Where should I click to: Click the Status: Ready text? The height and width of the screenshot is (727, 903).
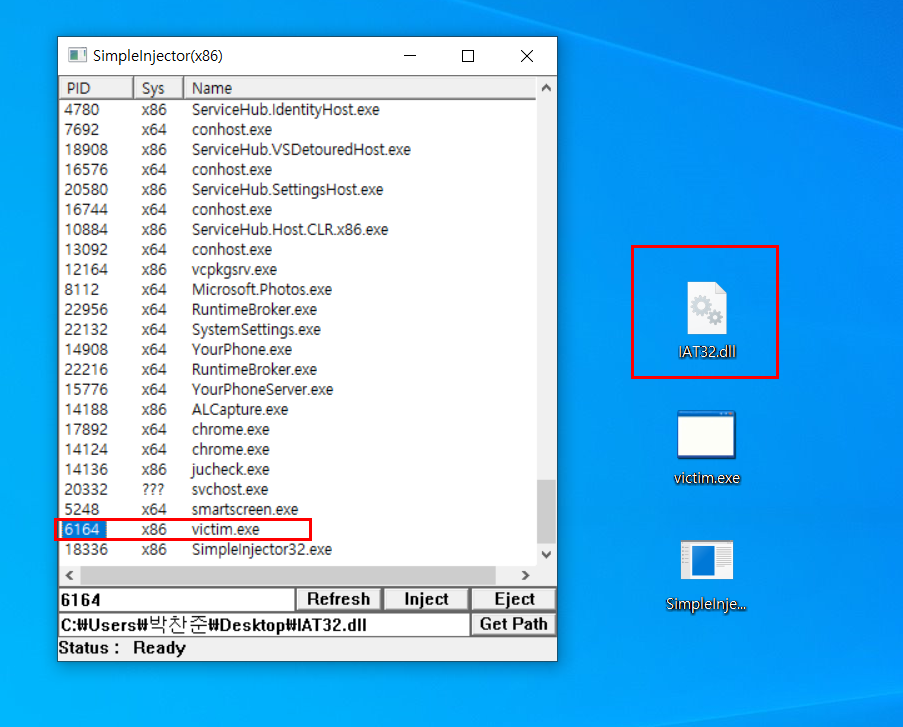point(122,648)
